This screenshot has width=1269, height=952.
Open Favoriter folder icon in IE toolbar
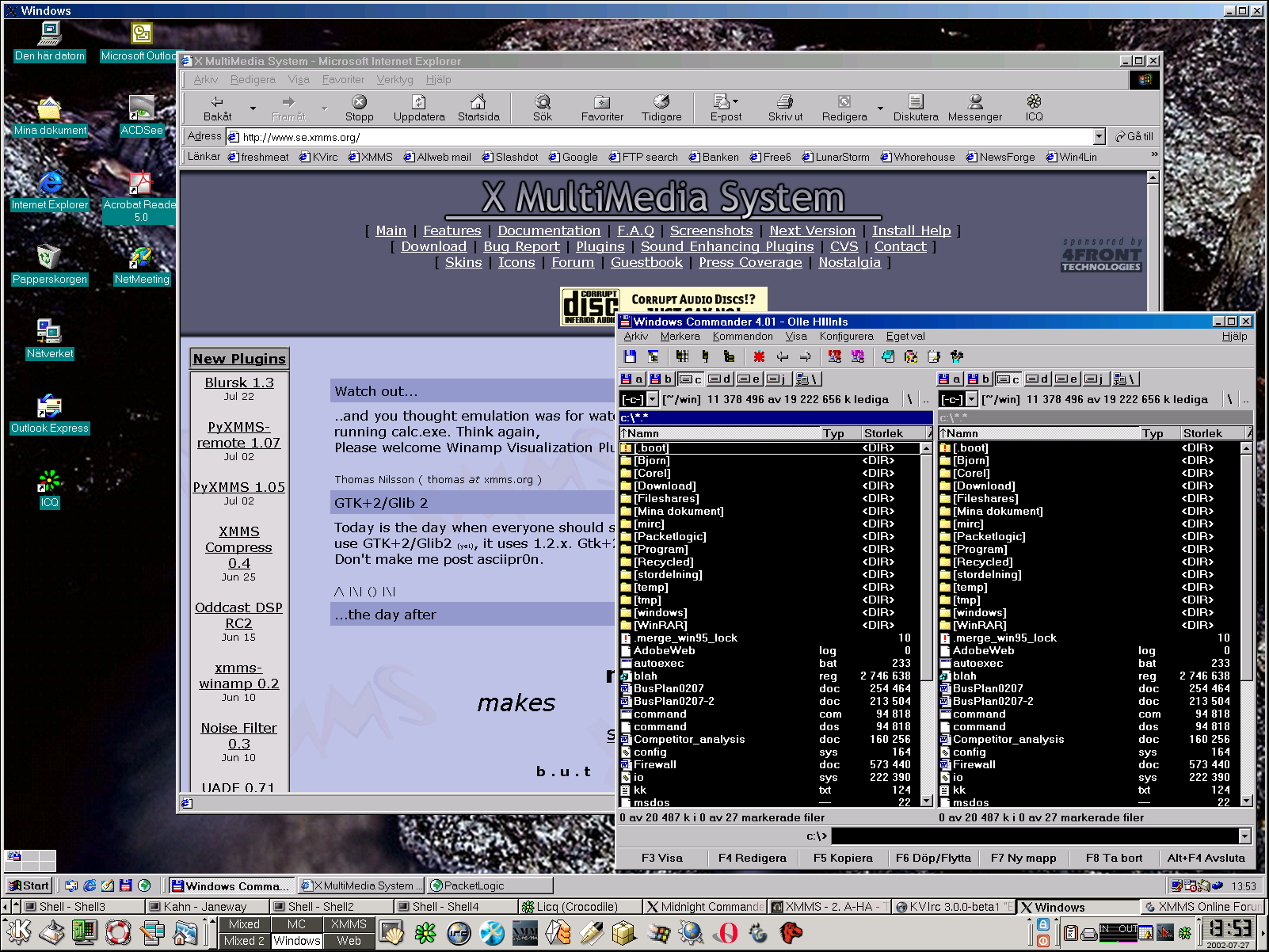[x=602, y=102]
